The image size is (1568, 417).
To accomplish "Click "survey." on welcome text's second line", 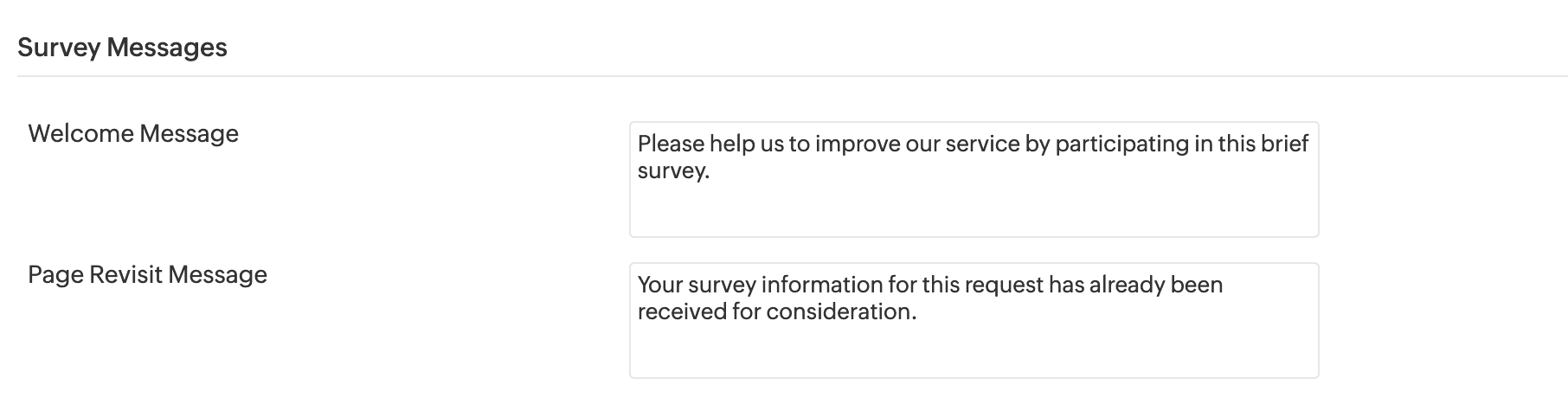I will tap(673, 171).
